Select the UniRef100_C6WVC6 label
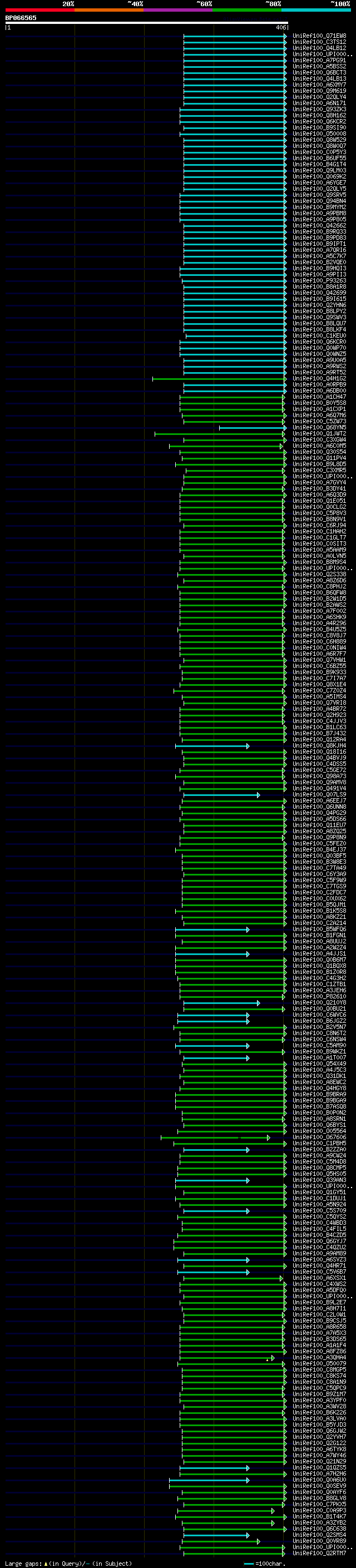 coord(319,1015)
